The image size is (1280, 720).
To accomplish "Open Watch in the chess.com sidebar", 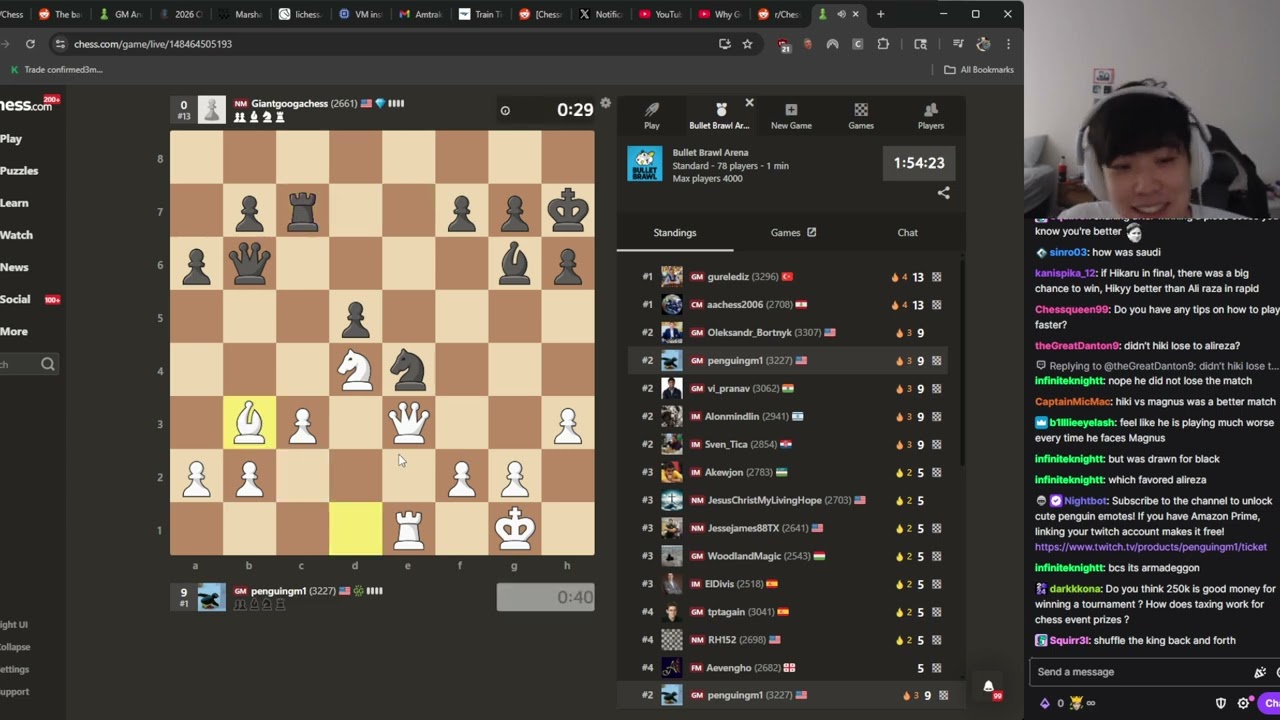I will tap(16, 235).
